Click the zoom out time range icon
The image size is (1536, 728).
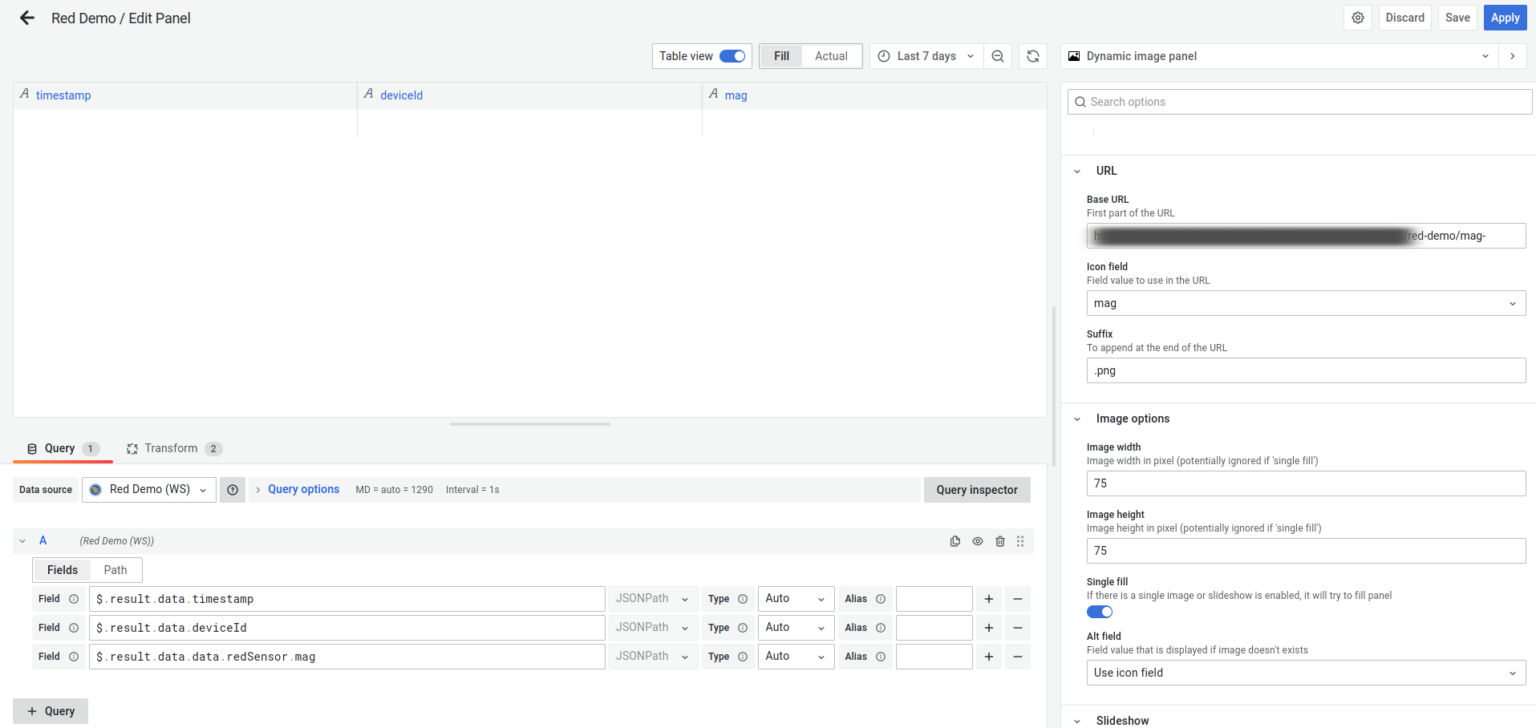point(997,56)
